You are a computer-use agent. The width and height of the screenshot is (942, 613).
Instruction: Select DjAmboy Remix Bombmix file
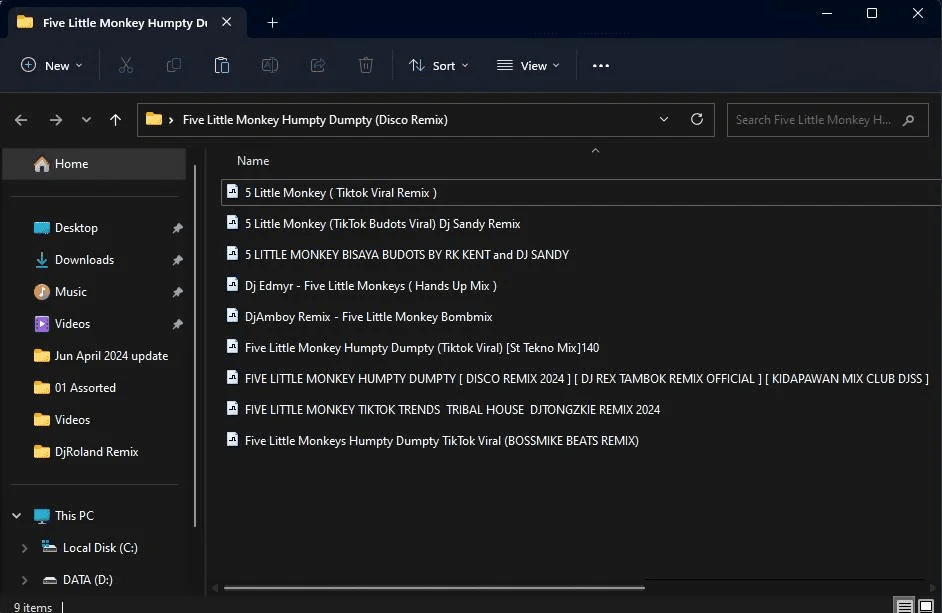(x=368, y=317)
